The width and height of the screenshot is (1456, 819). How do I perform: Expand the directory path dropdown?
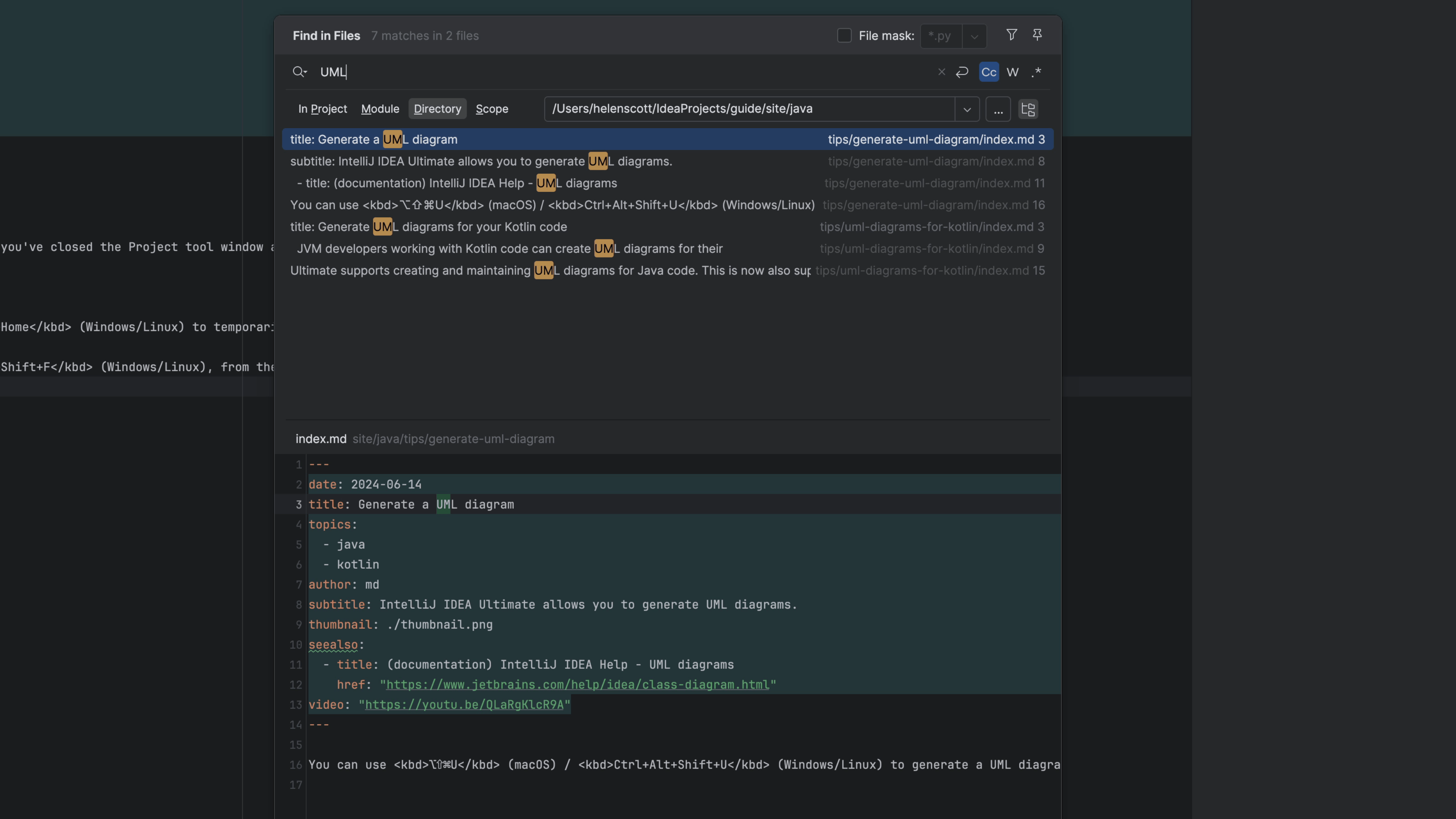966,109
